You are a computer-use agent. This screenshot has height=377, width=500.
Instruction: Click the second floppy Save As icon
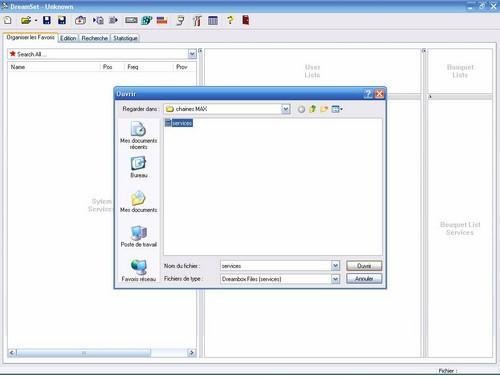pyautogui.click(x=62, y=21)
